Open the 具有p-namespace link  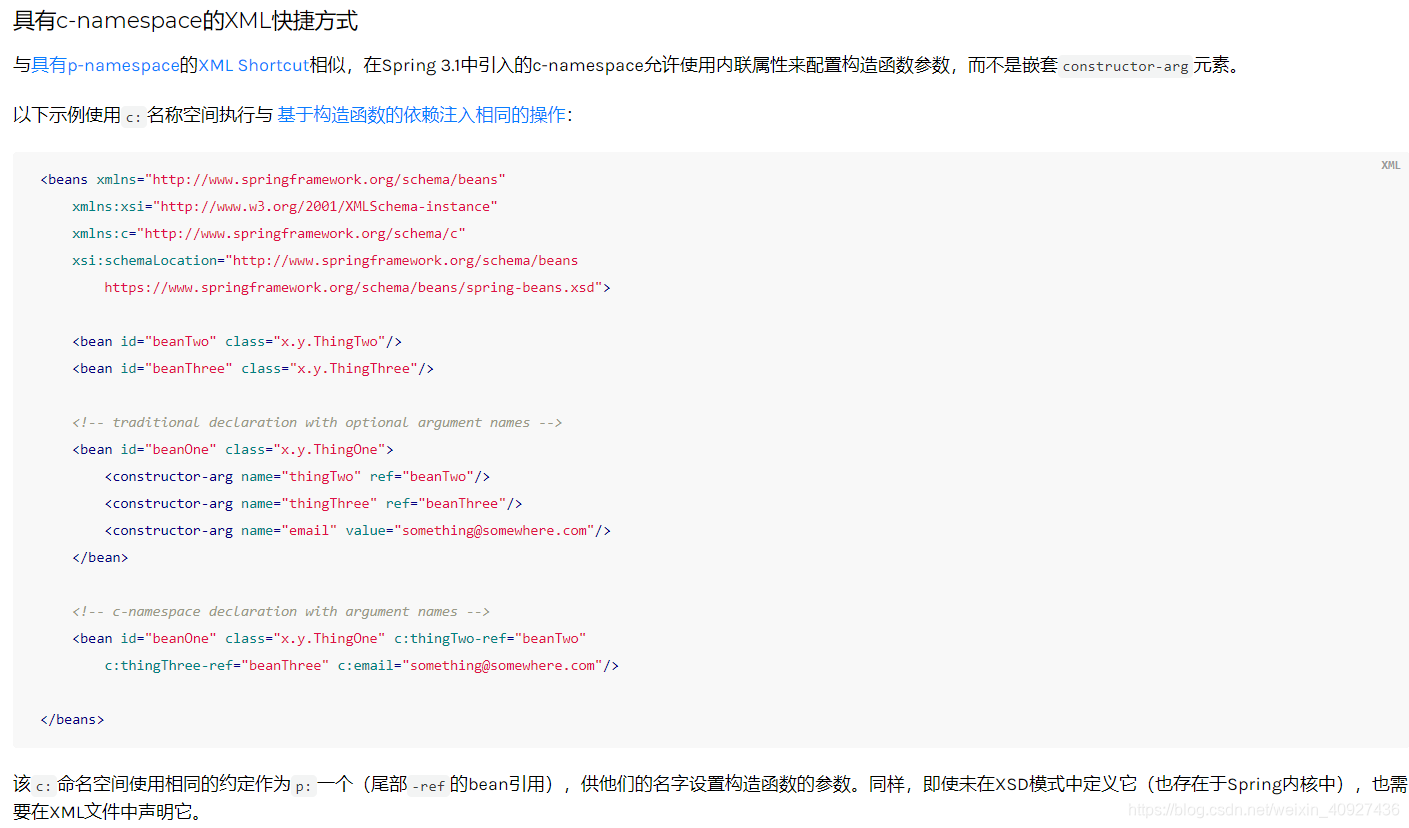106,66
